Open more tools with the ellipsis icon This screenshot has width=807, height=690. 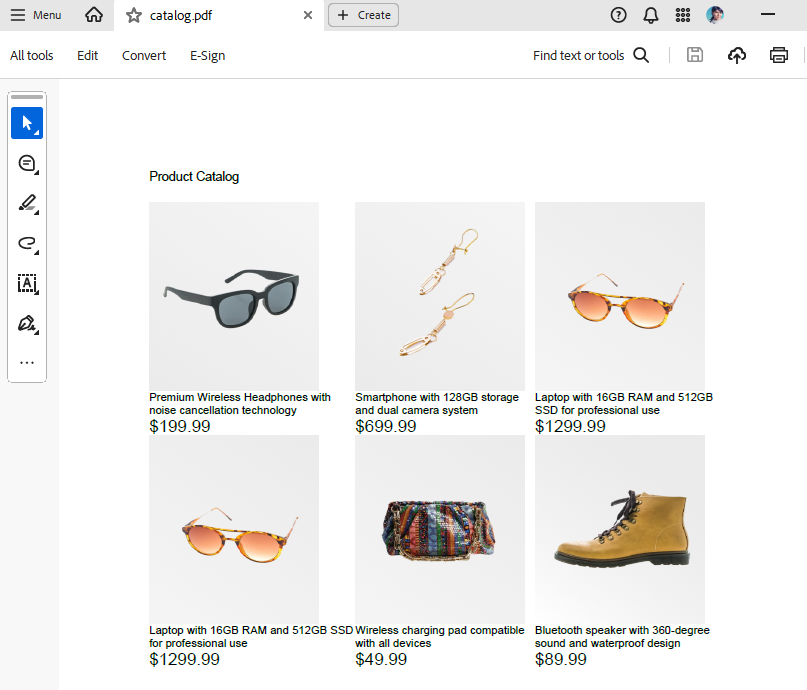coord(27,362)
